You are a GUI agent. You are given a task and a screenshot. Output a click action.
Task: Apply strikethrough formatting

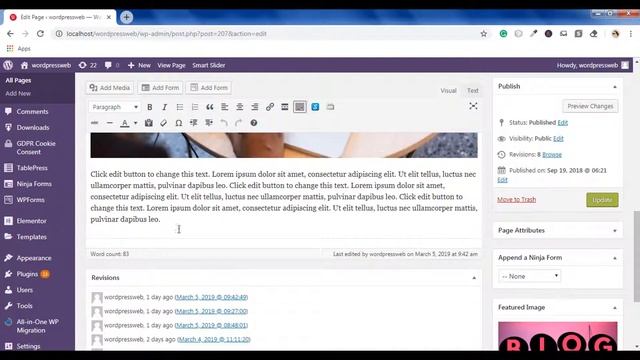pyautogui.click(x=94, y=123)
